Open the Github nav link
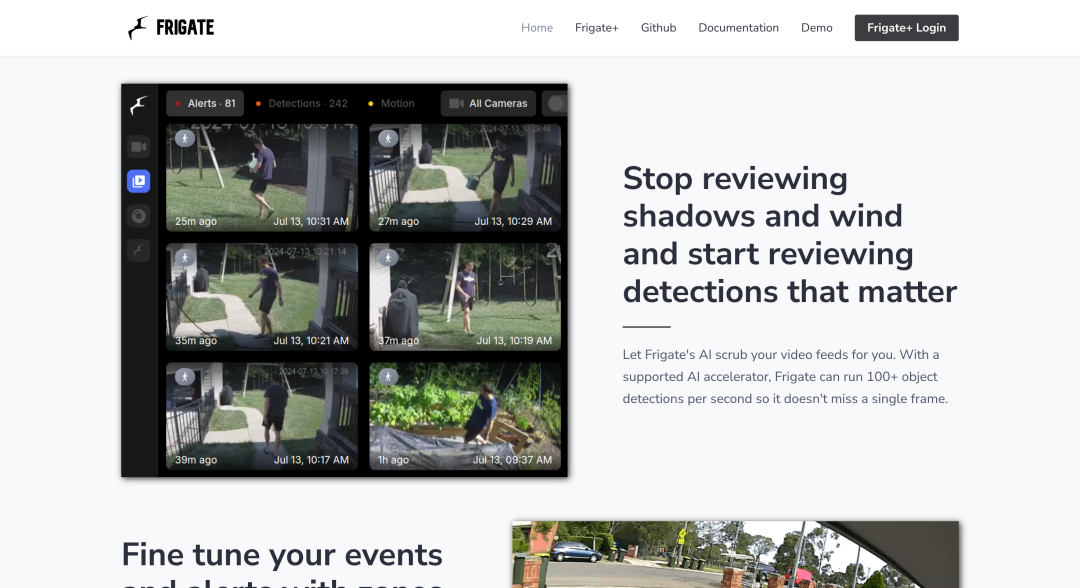This screenshot has height=588, width=1080. coord(658,28)
